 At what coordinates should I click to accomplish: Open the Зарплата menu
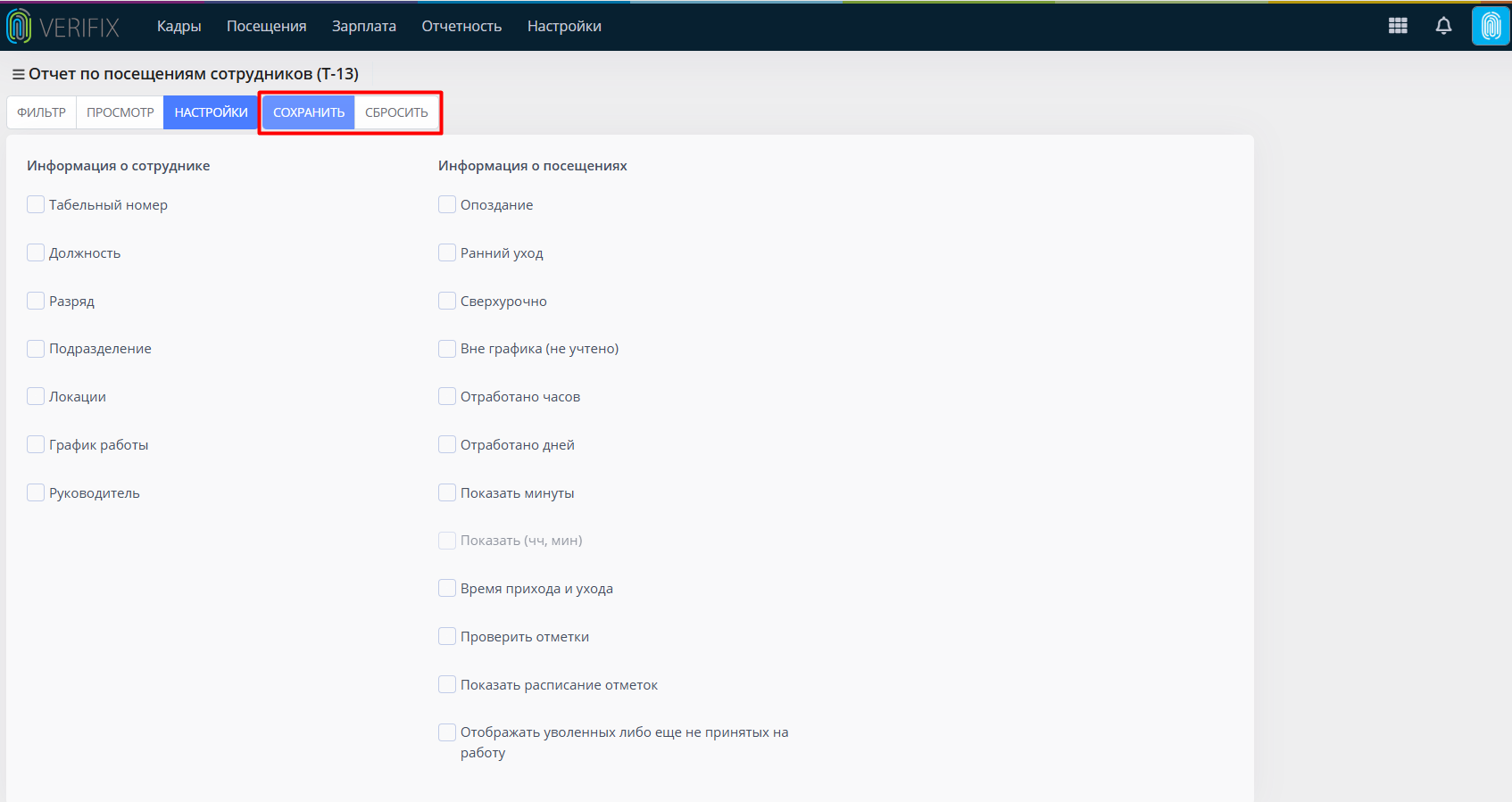364,26
